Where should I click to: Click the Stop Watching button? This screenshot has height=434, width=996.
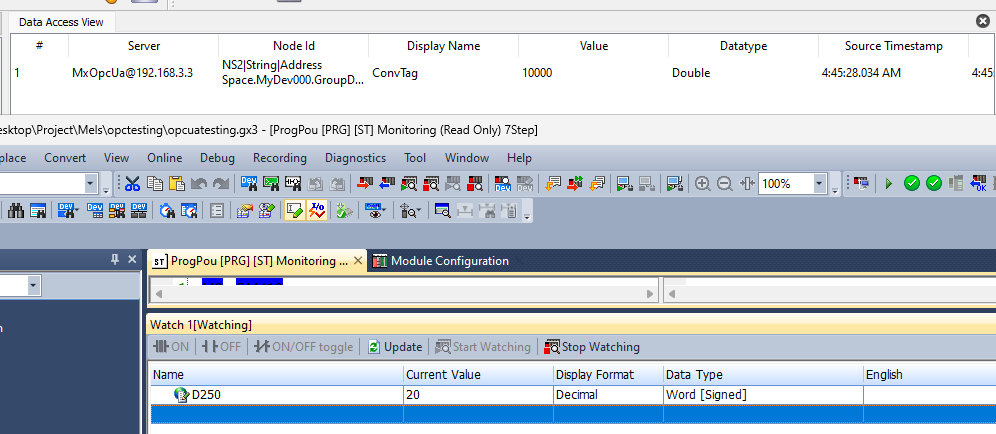pos(592,347)
